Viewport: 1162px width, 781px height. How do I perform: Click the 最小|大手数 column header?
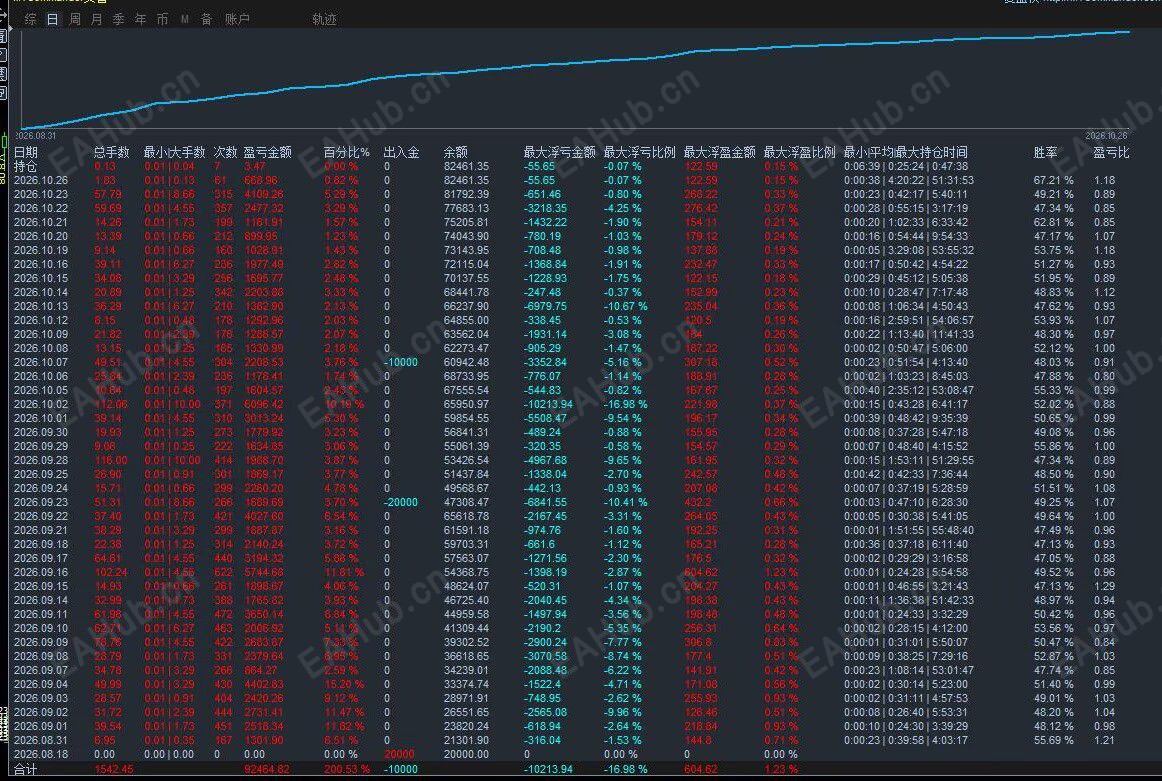click(x=174, y=152)
